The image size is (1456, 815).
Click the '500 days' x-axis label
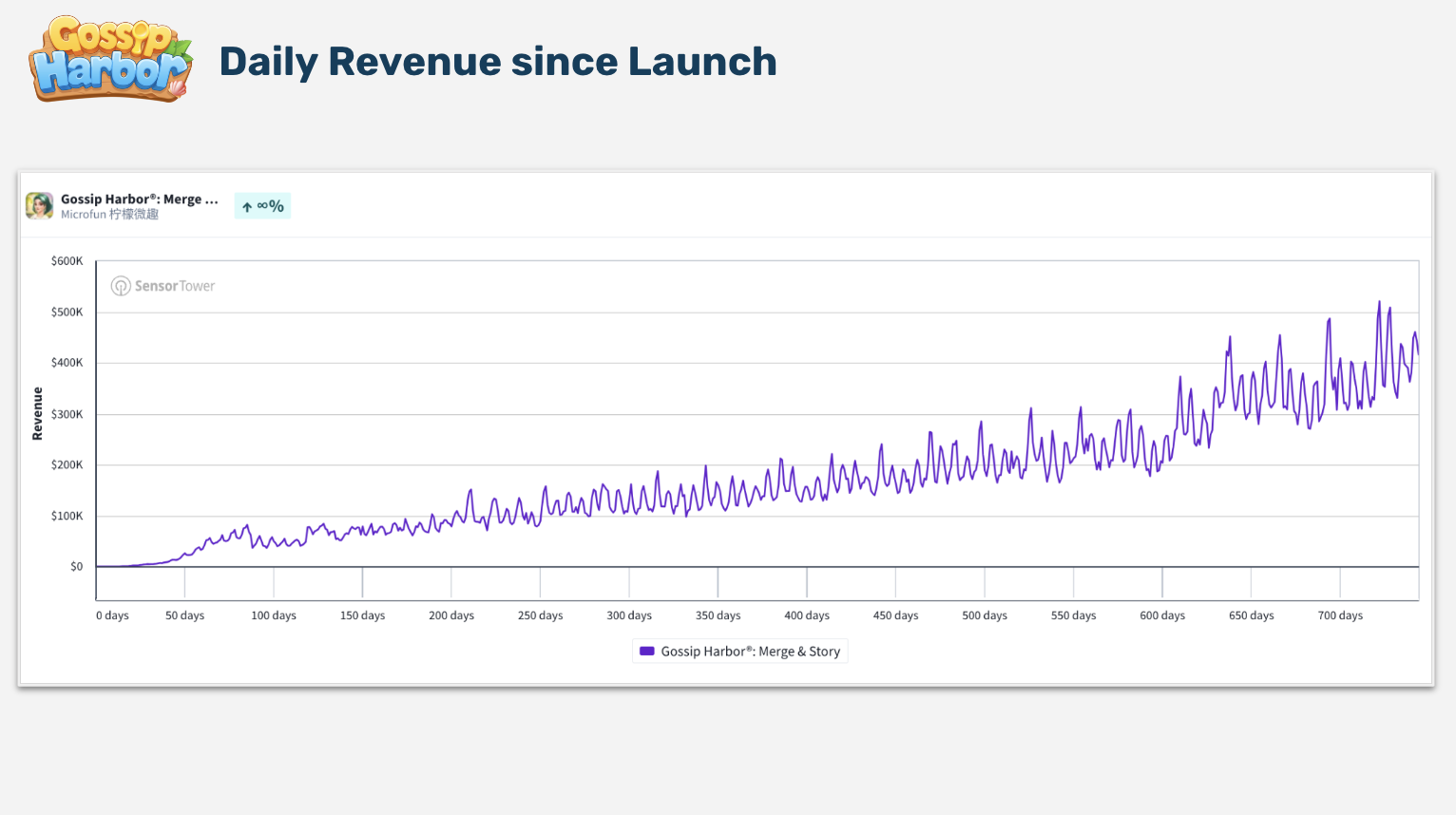click(985, 616)
